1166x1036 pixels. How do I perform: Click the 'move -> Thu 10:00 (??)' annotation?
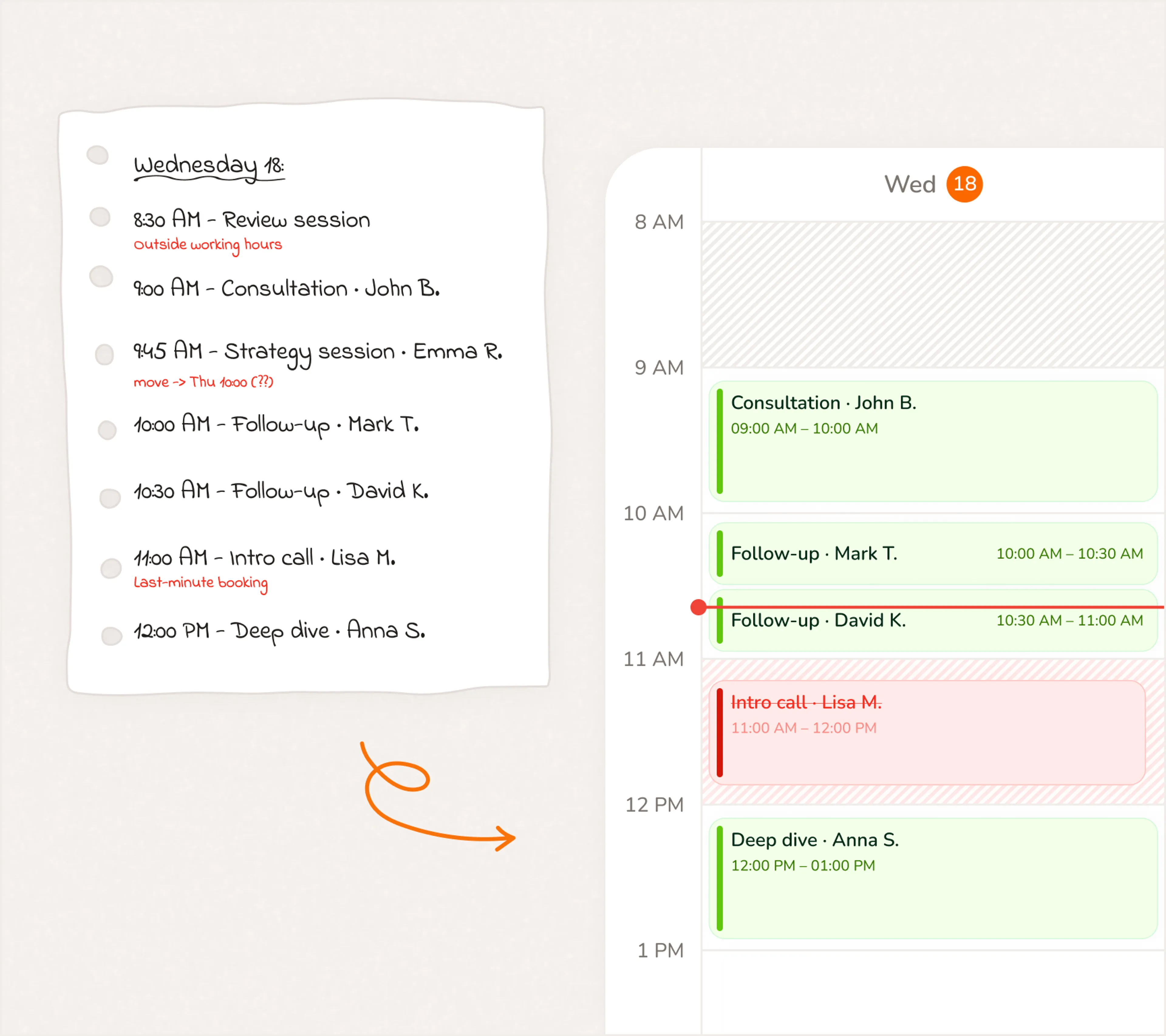pyautogui.click(x=203, y=382)
